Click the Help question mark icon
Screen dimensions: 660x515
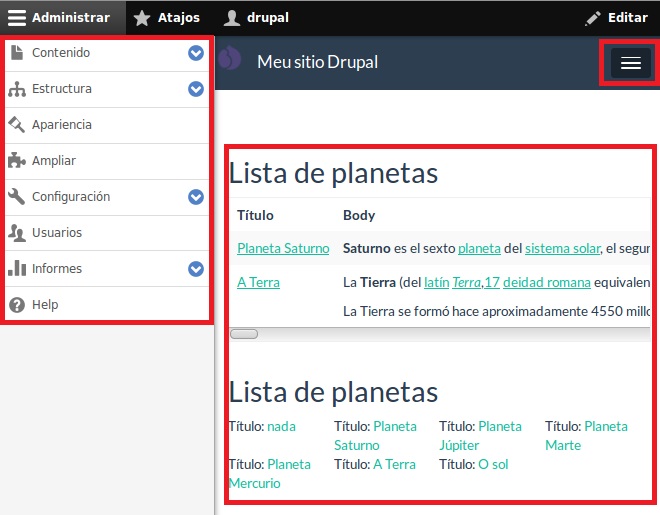pyautogui.click(x=17, y=305)
